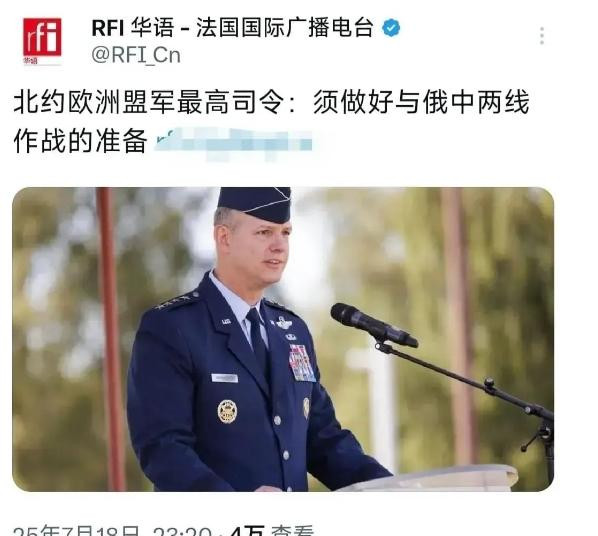The image size is (598, 536).
Task: Click the microphone in the tweet photo
Action: [x=374, y=325]
